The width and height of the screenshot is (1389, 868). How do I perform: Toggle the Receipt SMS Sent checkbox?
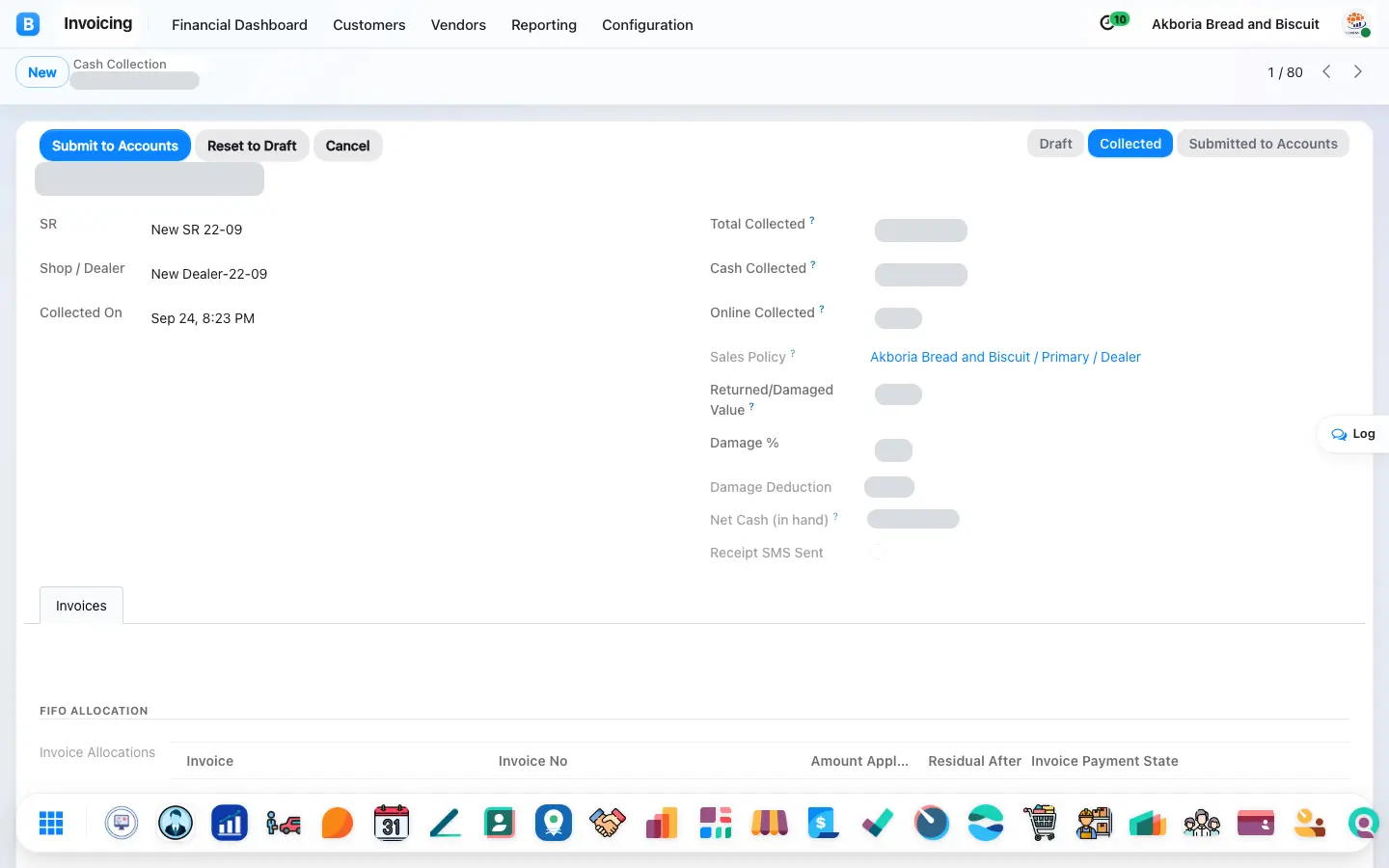877,553
